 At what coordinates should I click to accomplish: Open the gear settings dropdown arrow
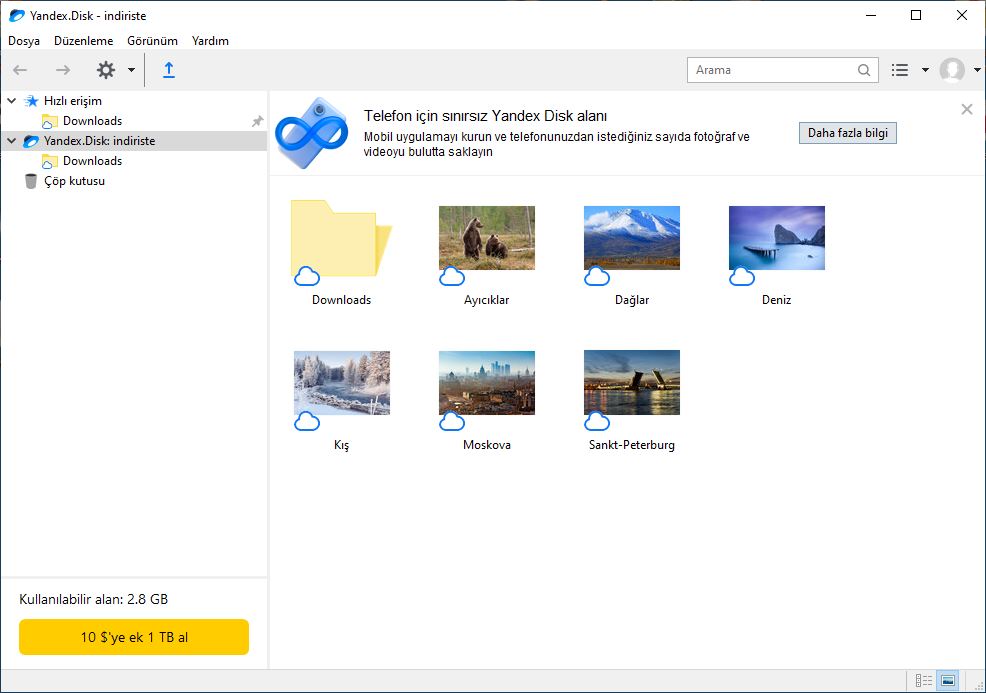(x=131, y=70)
